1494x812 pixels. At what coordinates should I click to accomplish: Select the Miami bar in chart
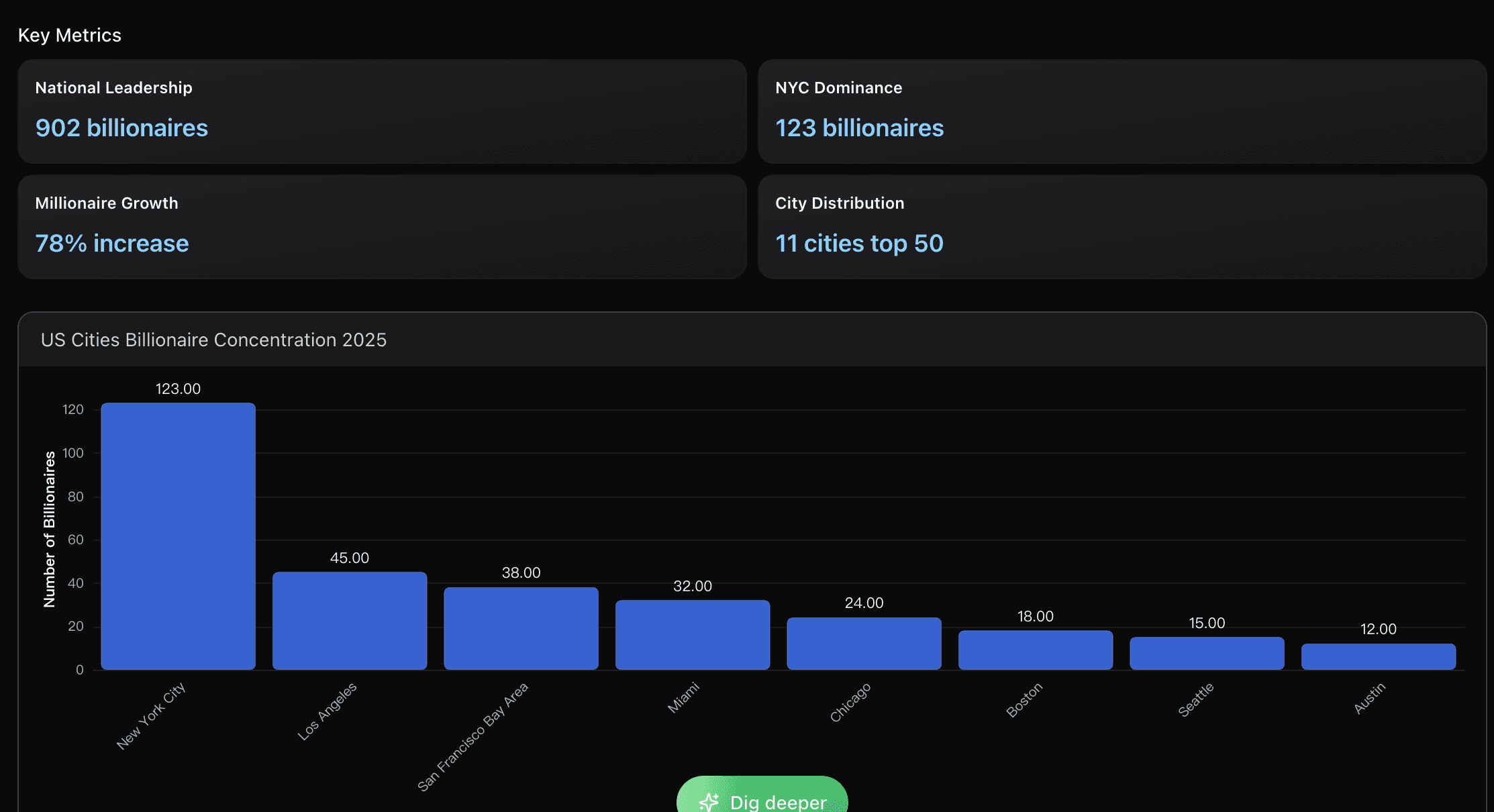[692, 634]
